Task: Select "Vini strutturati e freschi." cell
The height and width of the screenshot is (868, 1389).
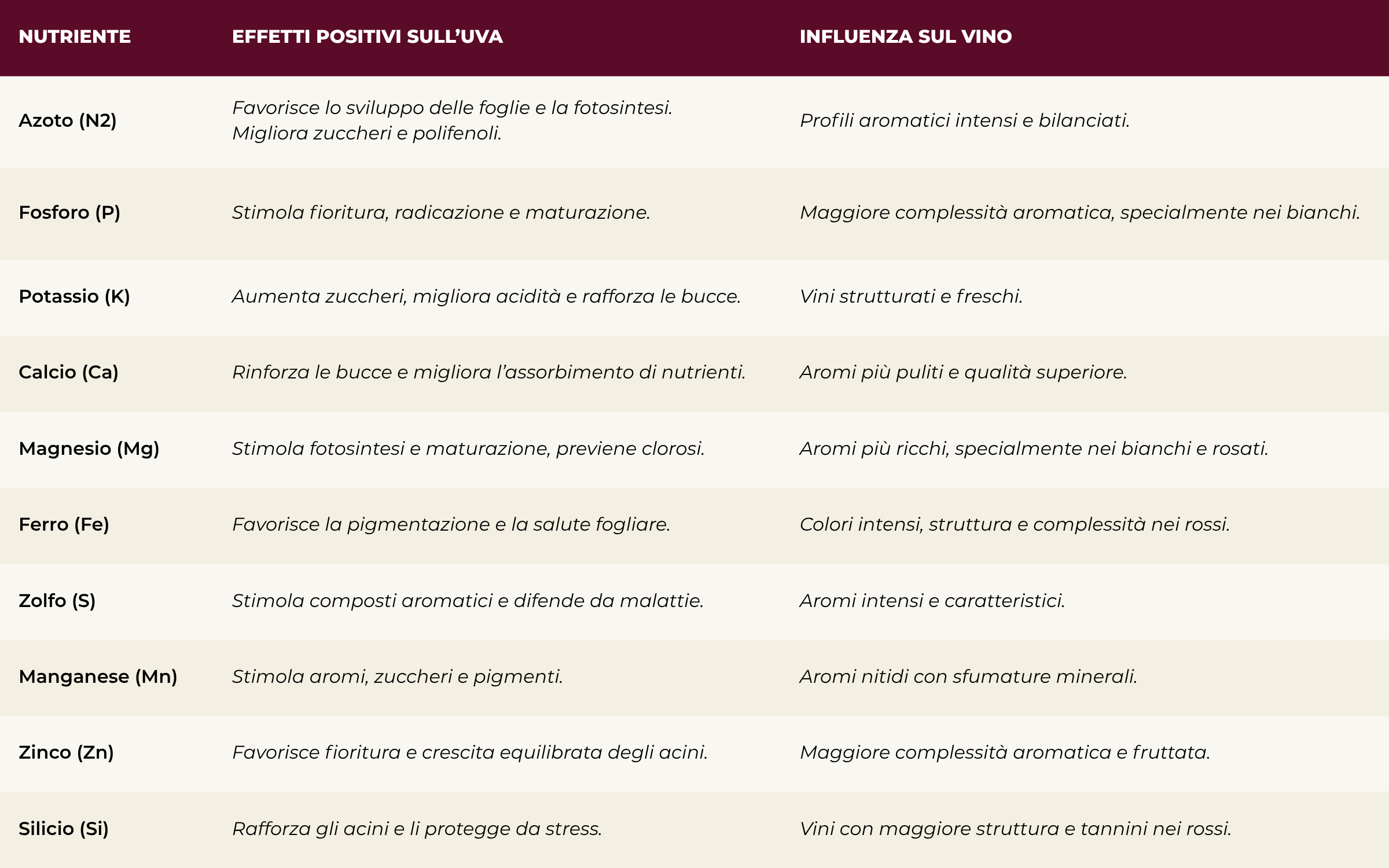Action: [x=911, y=296]
